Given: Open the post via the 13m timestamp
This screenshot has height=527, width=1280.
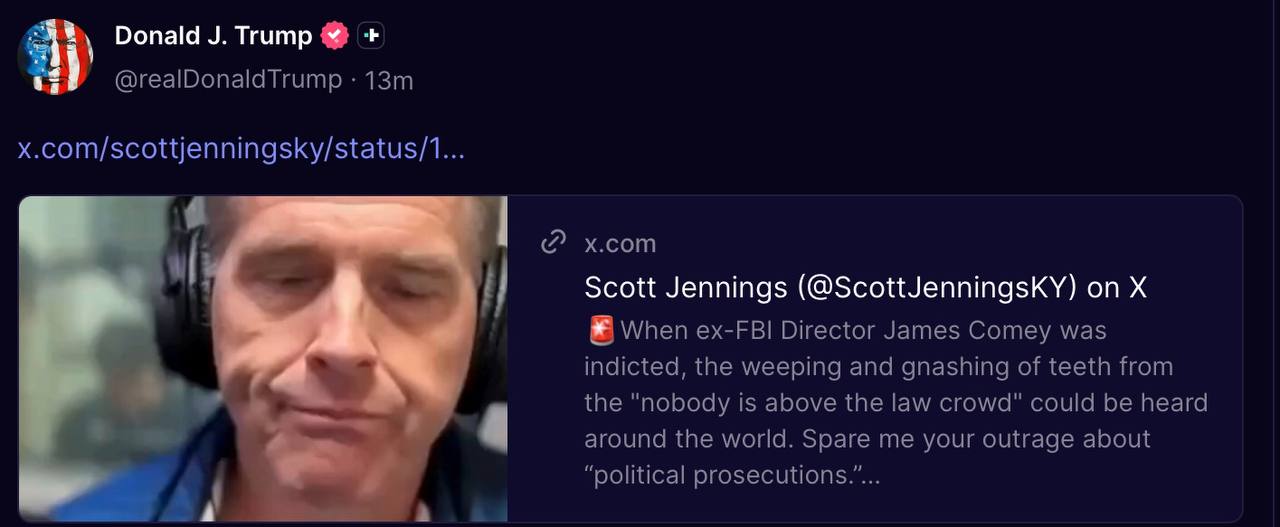Looking at the screenshot, I should pos(389,80).
